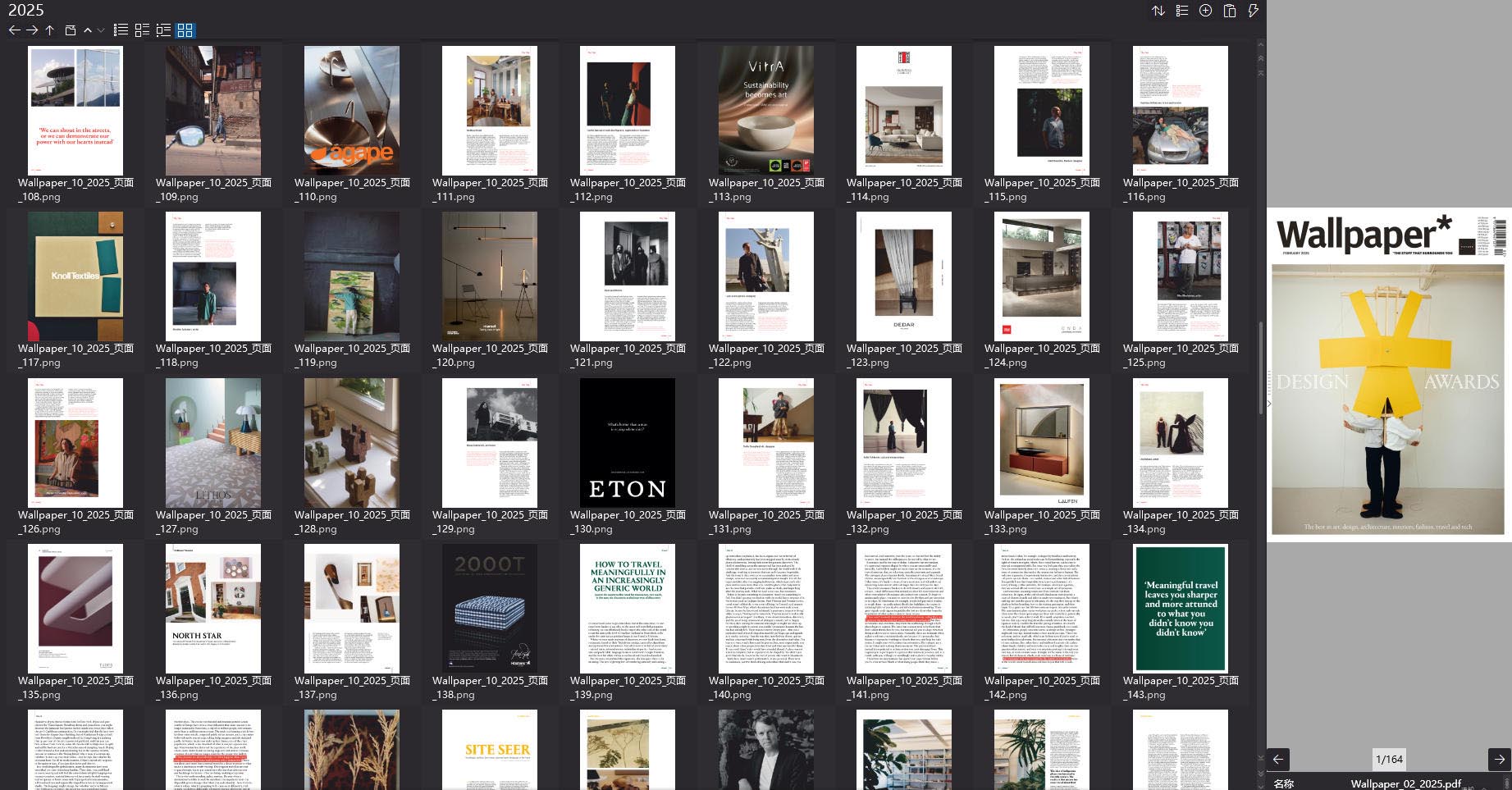The width and height of the screenshot is (1512, 790).
Task: Navigate back using the left arrow icon
Action: point(14,30)
